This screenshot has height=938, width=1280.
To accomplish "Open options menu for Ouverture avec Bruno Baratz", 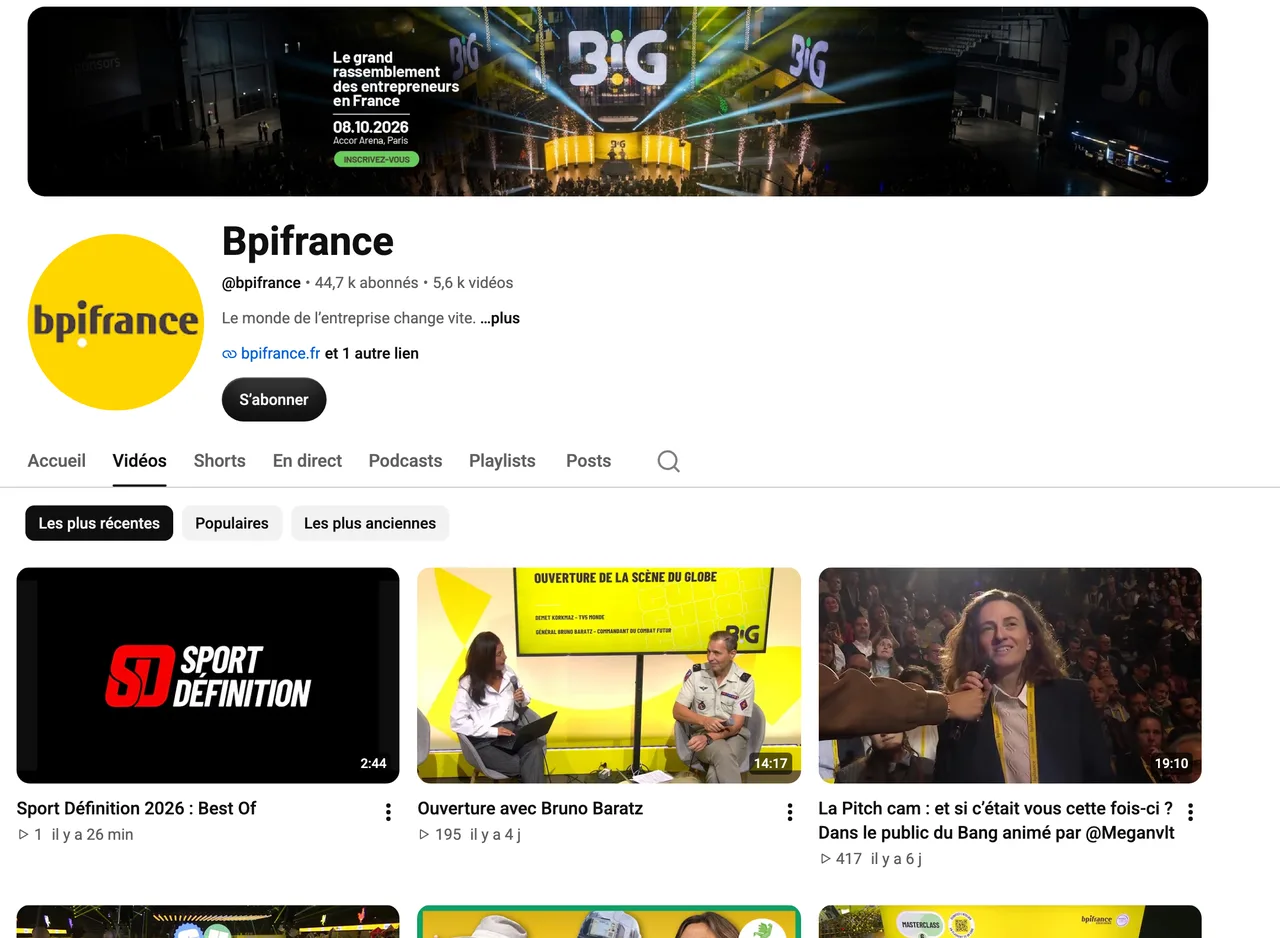I will pos(790,812).
